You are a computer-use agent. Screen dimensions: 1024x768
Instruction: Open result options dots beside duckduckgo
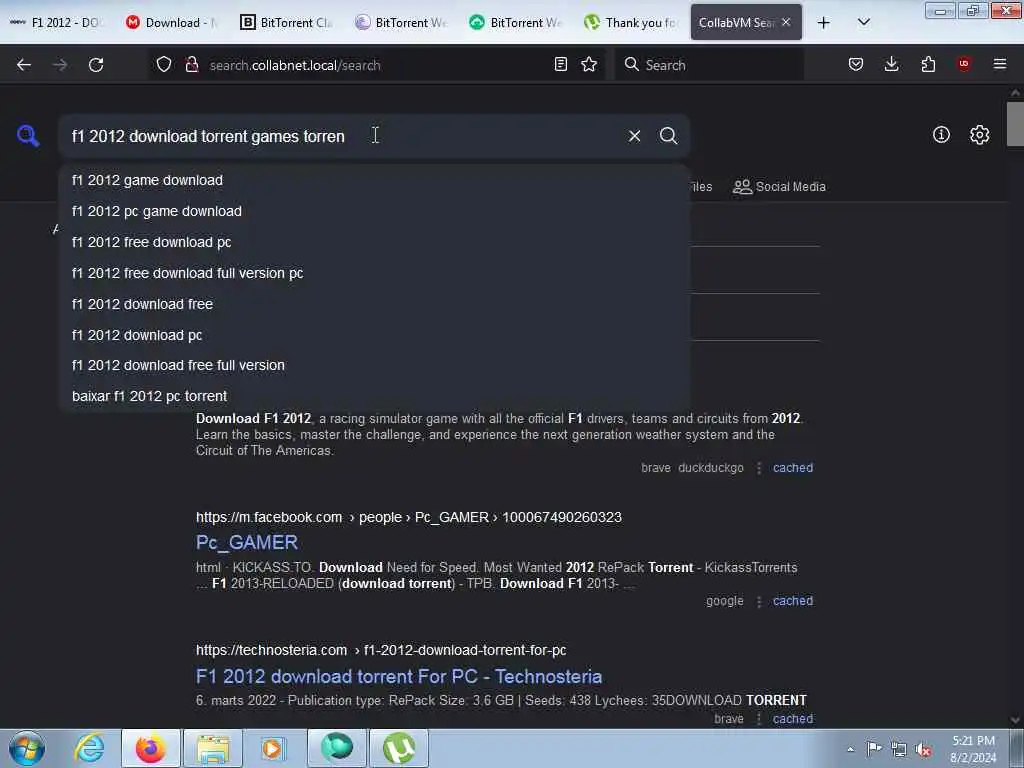tap(759, 468)
